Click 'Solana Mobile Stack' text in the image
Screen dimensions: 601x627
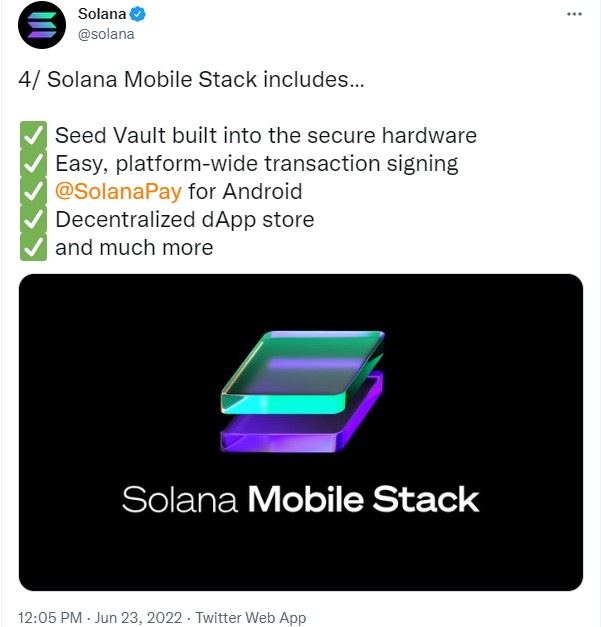(x=300, y=499)
